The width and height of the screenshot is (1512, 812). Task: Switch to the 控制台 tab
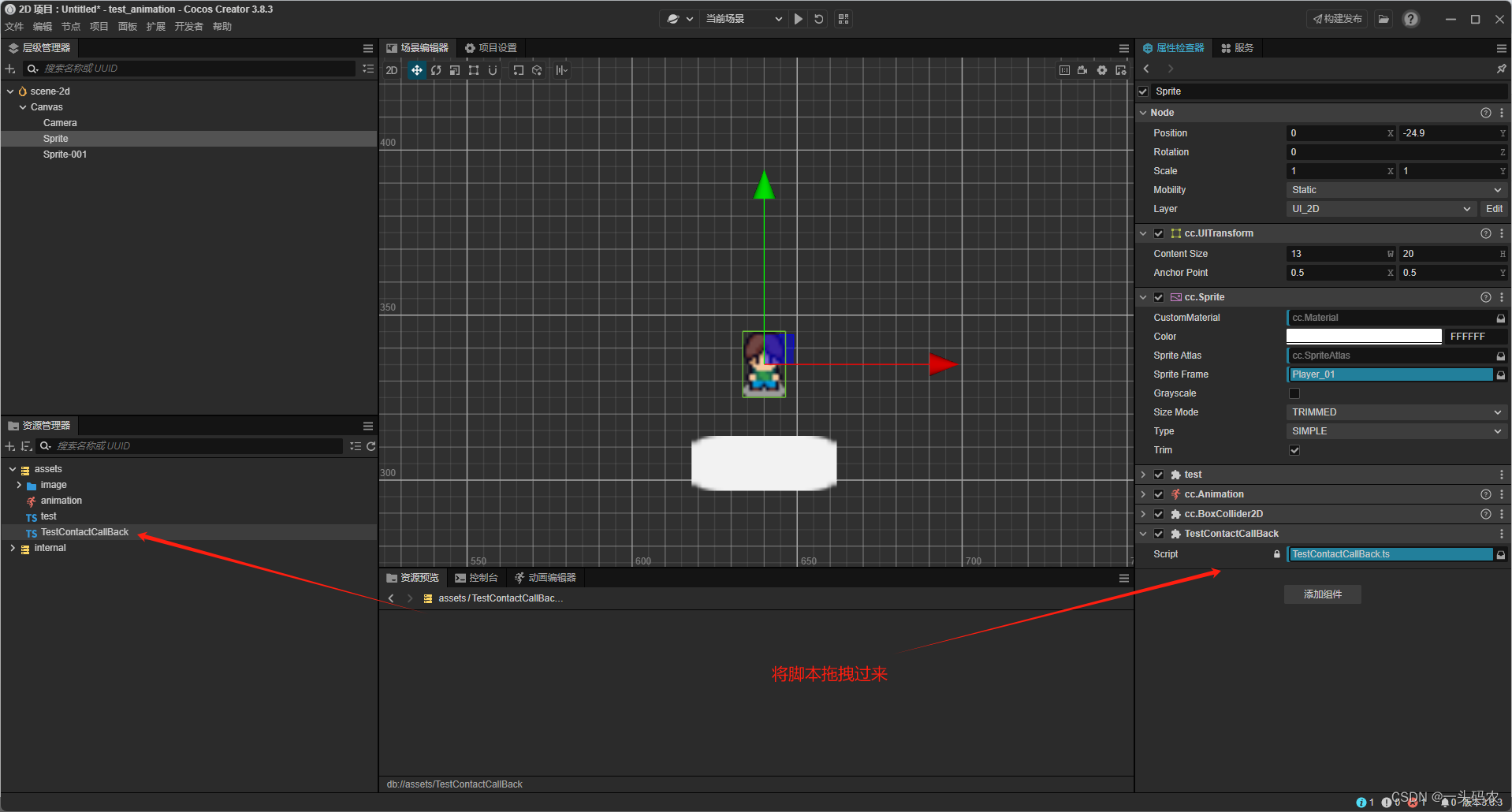click(x=476, y=578)
